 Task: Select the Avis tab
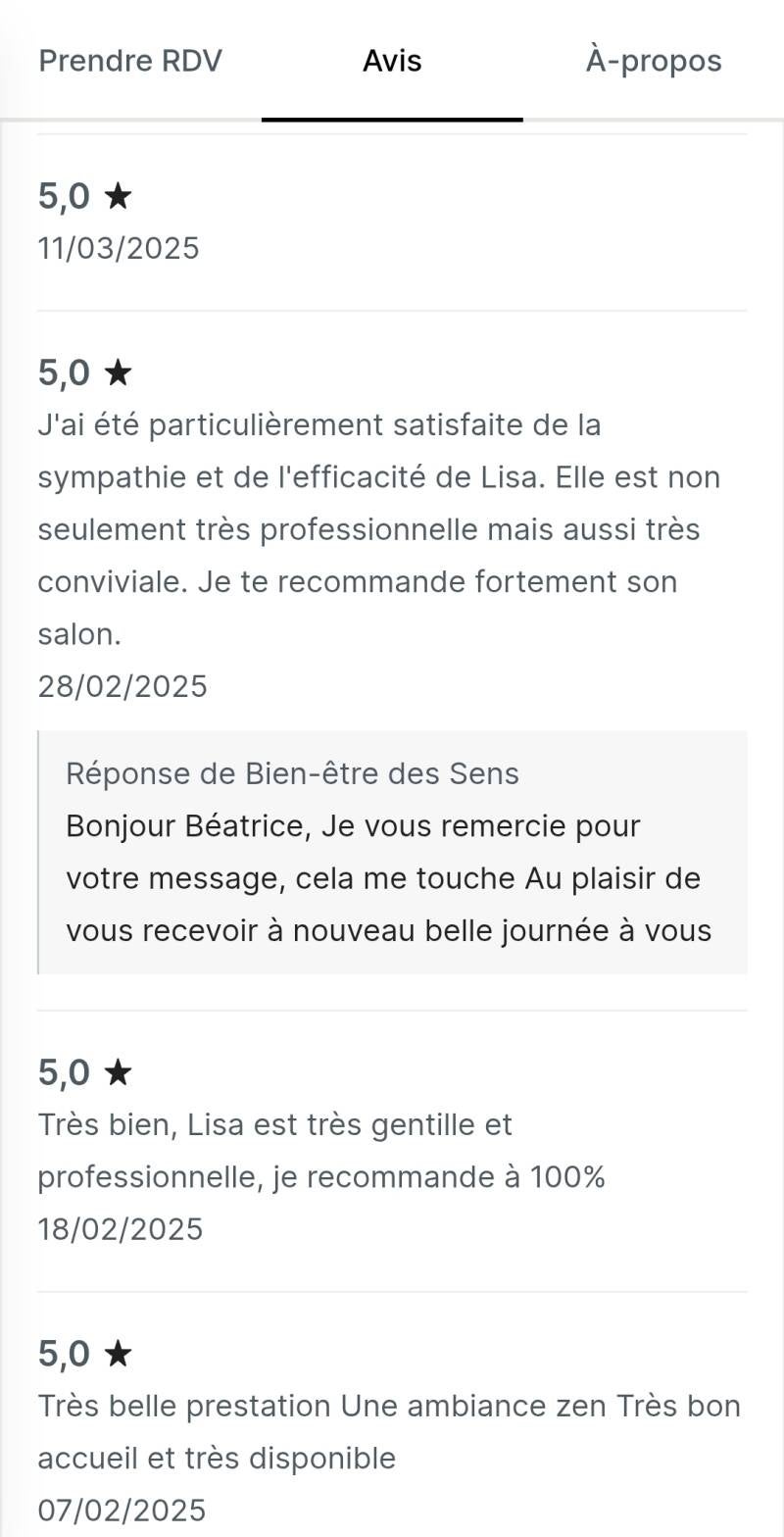click(392, 61)
